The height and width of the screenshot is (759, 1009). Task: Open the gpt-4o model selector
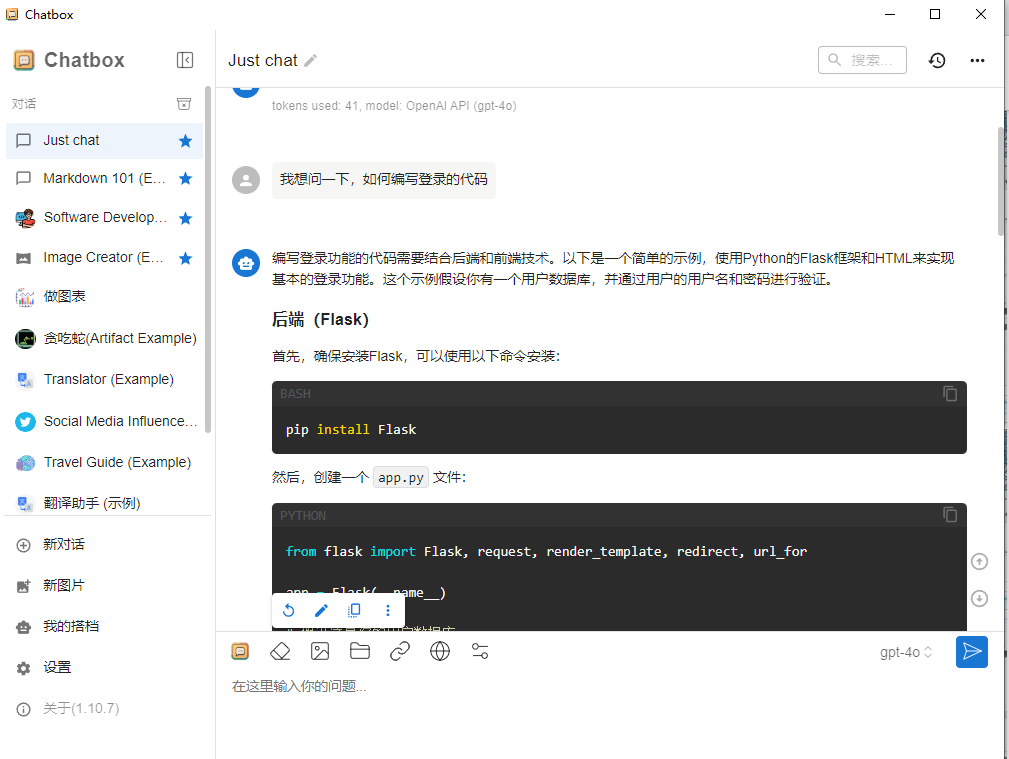click(x=906, y=652)
